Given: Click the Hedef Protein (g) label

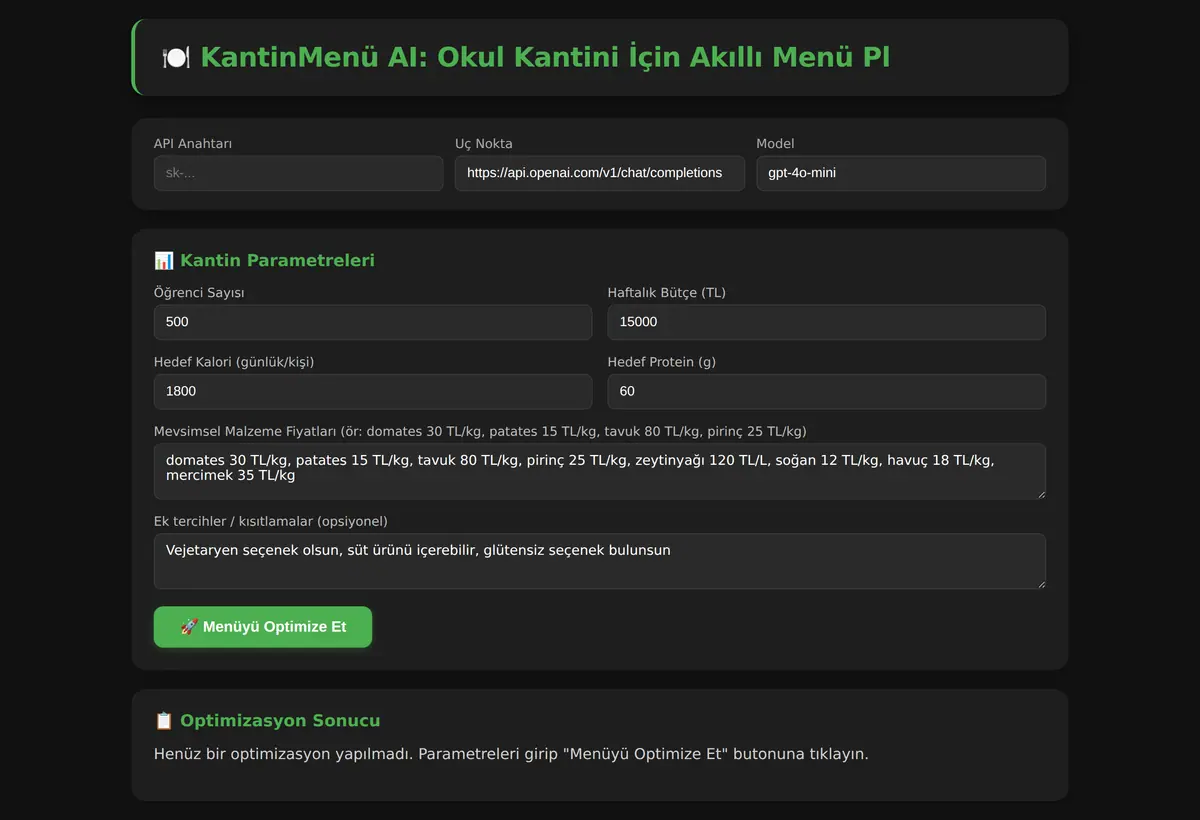Looking at the screenshot, I should click(x=662, y=362).
